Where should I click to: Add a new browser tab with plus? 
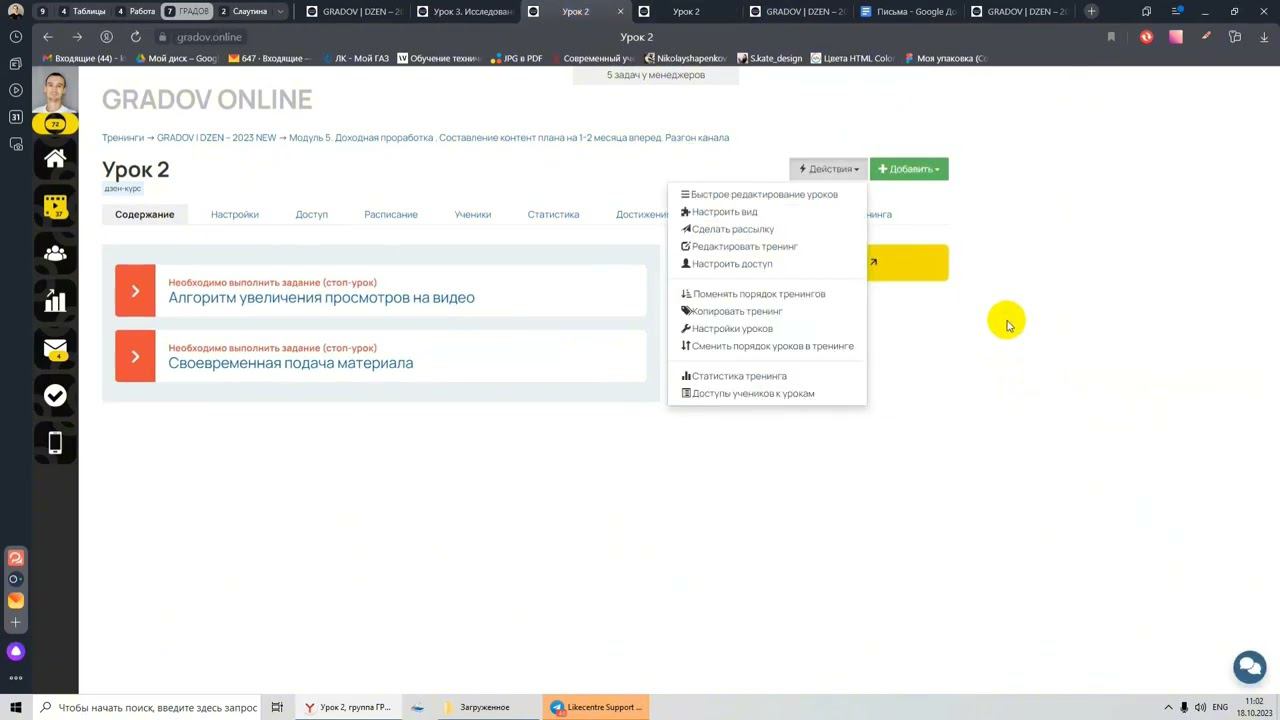1091,11
